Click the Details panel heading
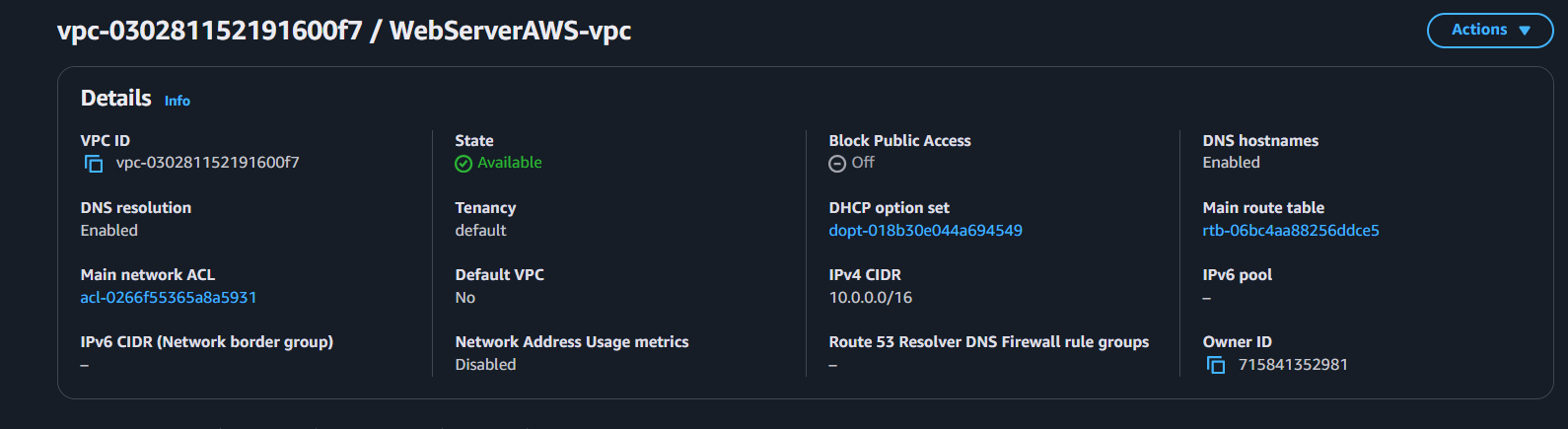Image resolution: width=1568 pixels, height=429 pixels. [116, 99]
